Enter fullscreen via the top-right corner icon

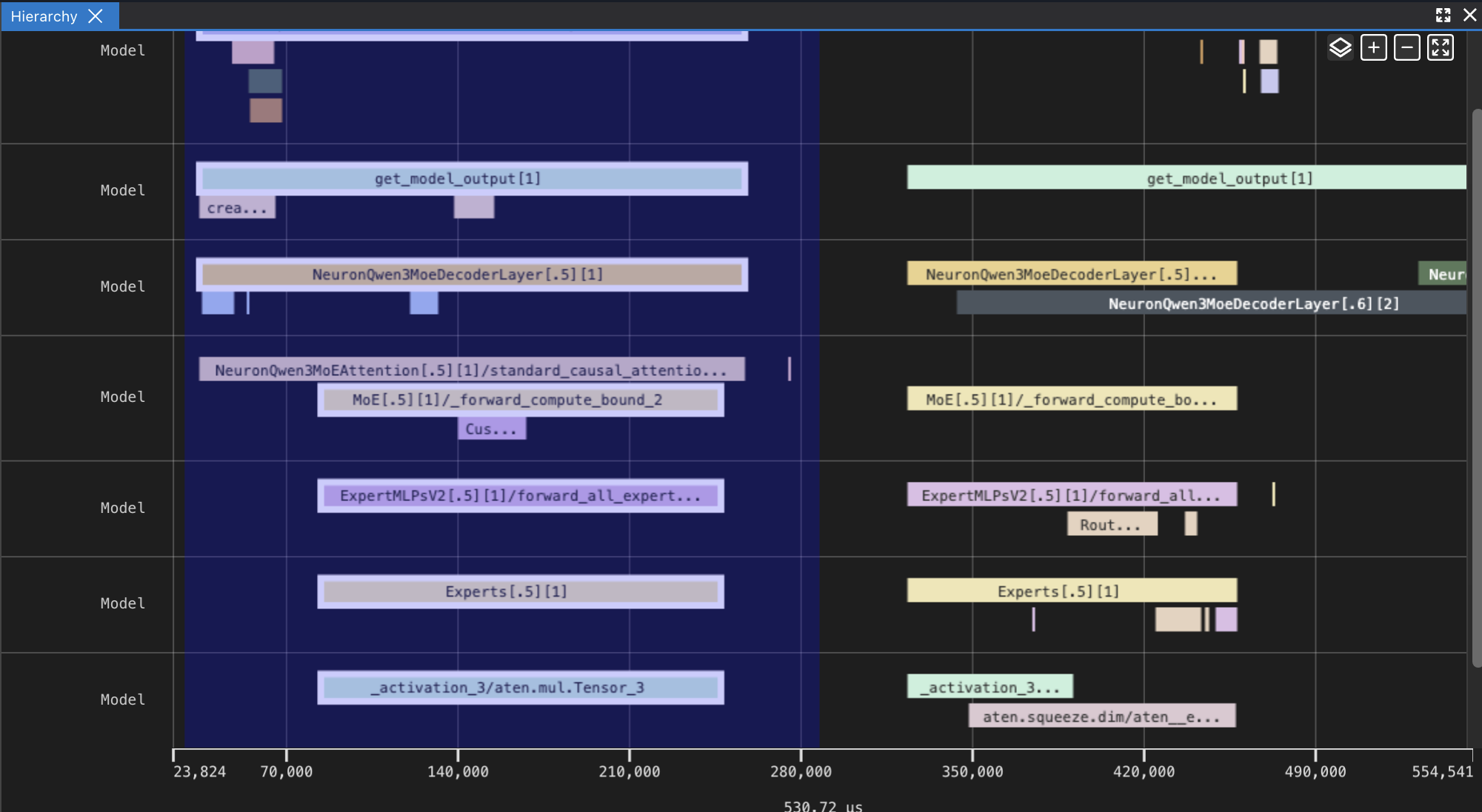coord(1443,15)
